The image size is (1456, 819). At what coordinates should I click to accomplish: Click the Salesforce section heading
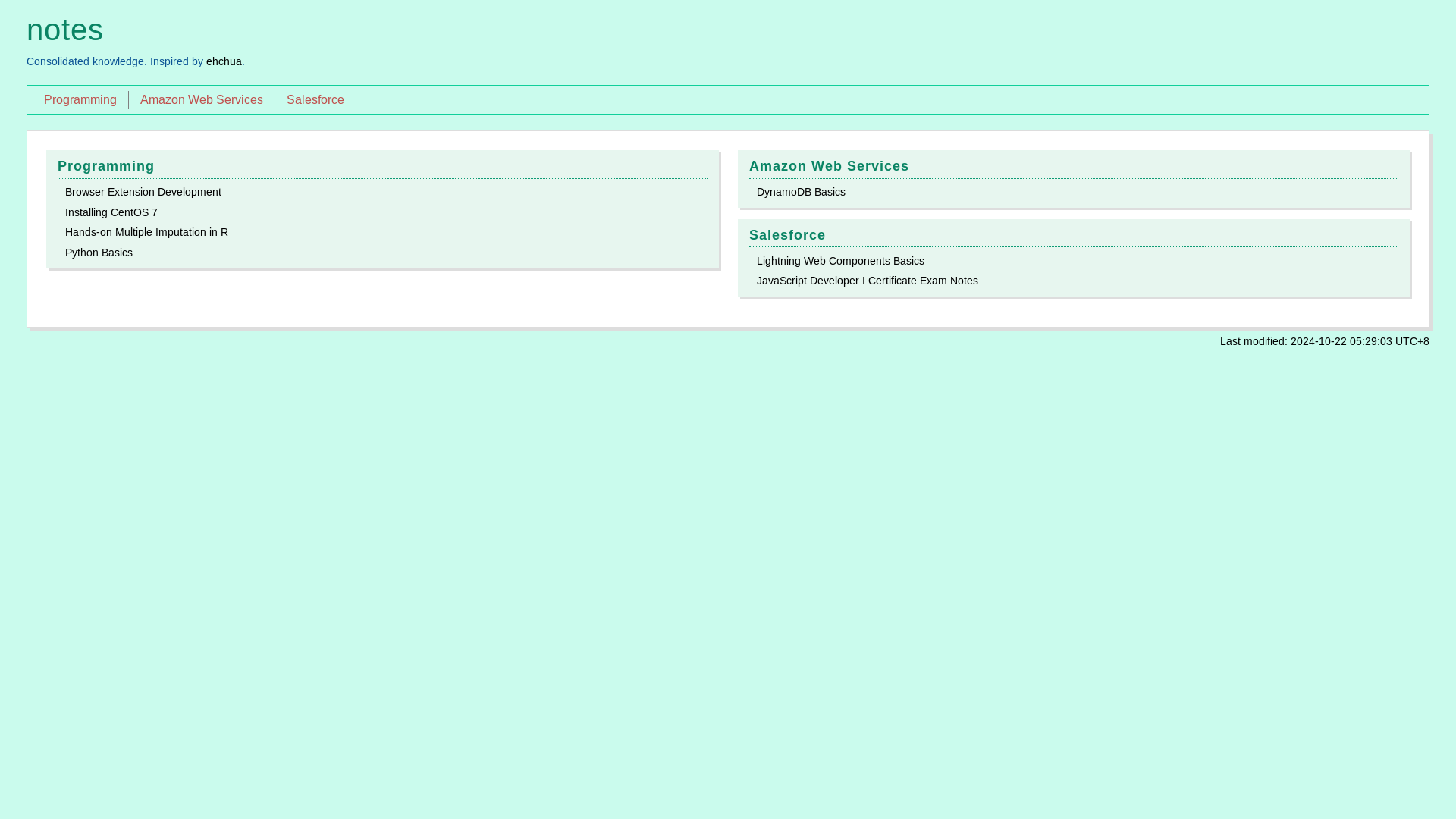[787, 235]
